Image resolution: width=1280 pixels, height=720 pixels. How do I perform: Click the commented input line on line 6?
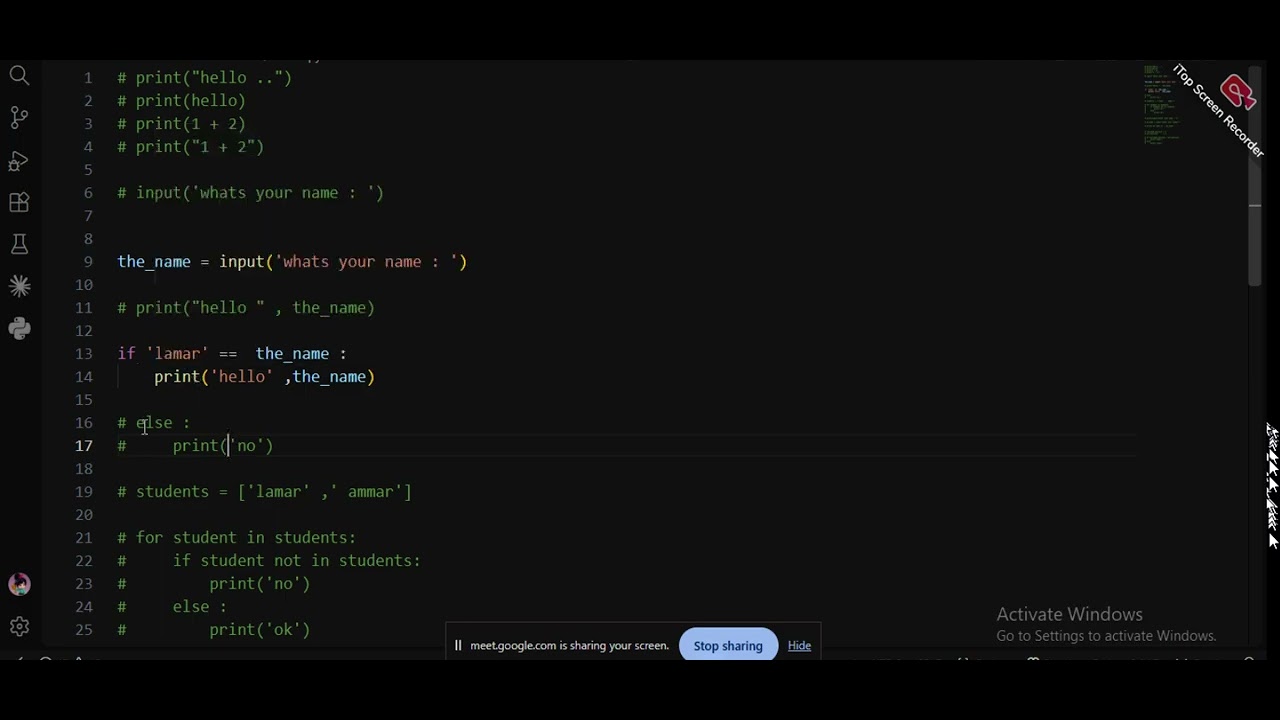pyautogui.click(x=250, y=192)
